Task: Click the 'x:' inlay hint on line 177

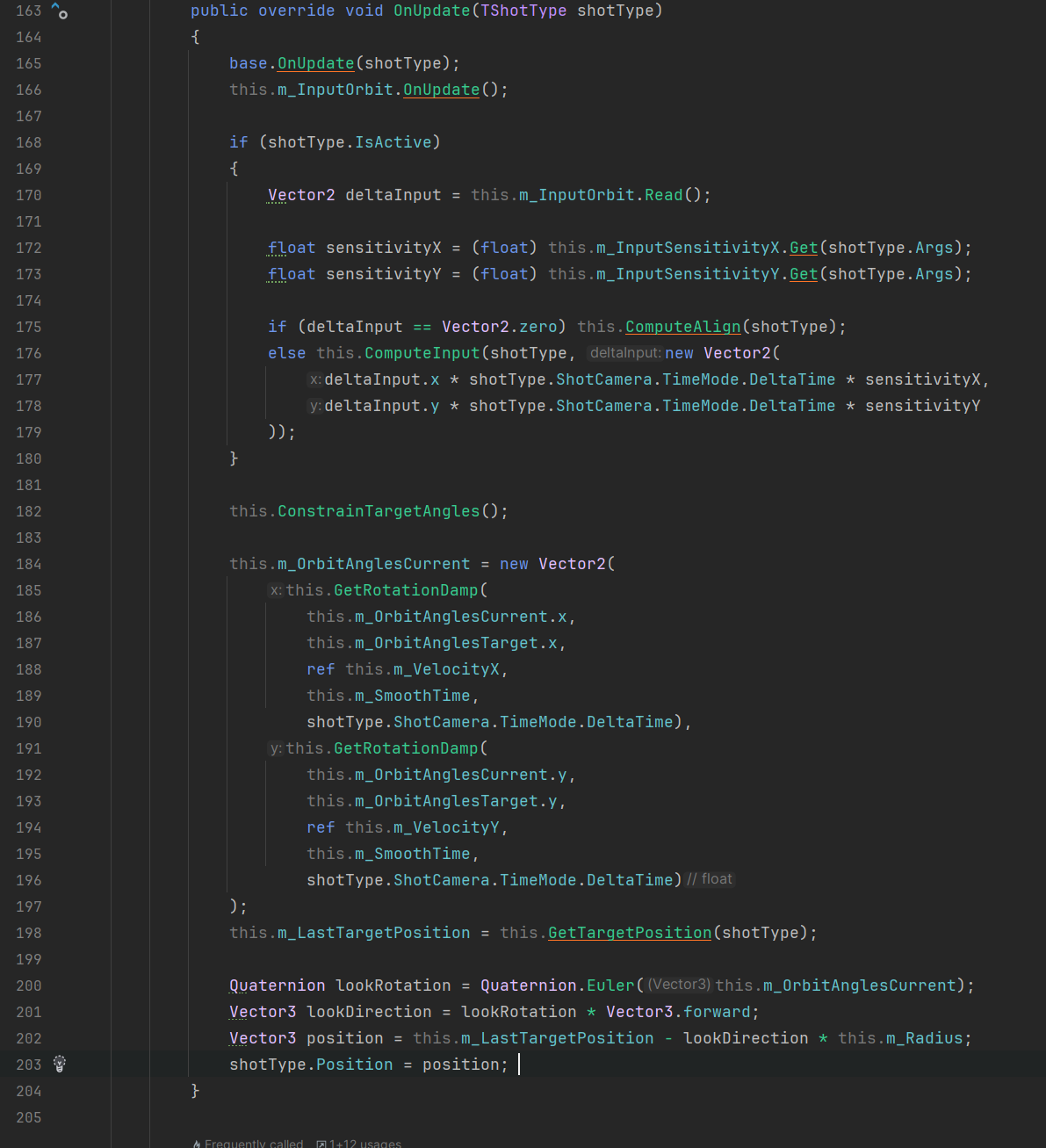Action: click(315, 379)
